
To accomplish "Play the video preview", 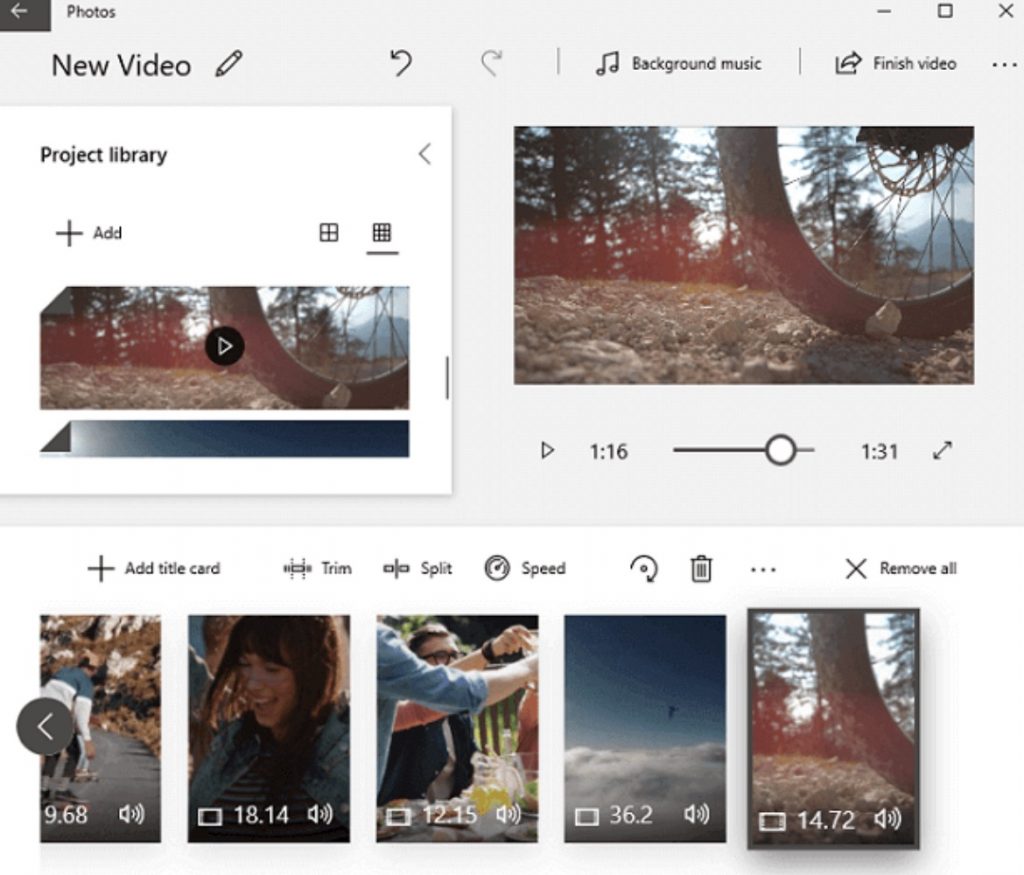I will coord(547,451).
